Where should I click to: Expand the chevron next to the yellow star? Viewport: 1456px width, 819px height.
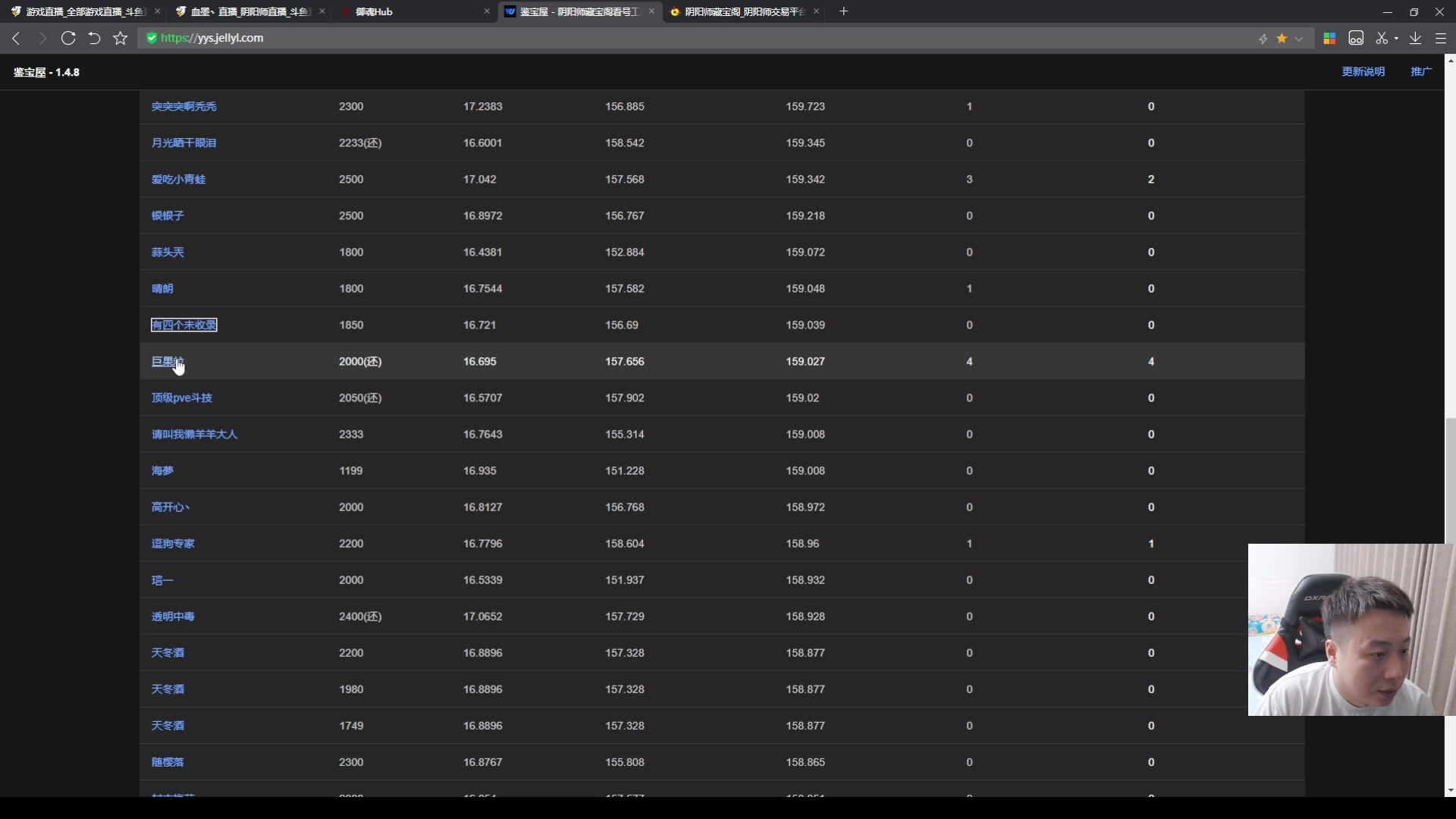click(1299, 39)
